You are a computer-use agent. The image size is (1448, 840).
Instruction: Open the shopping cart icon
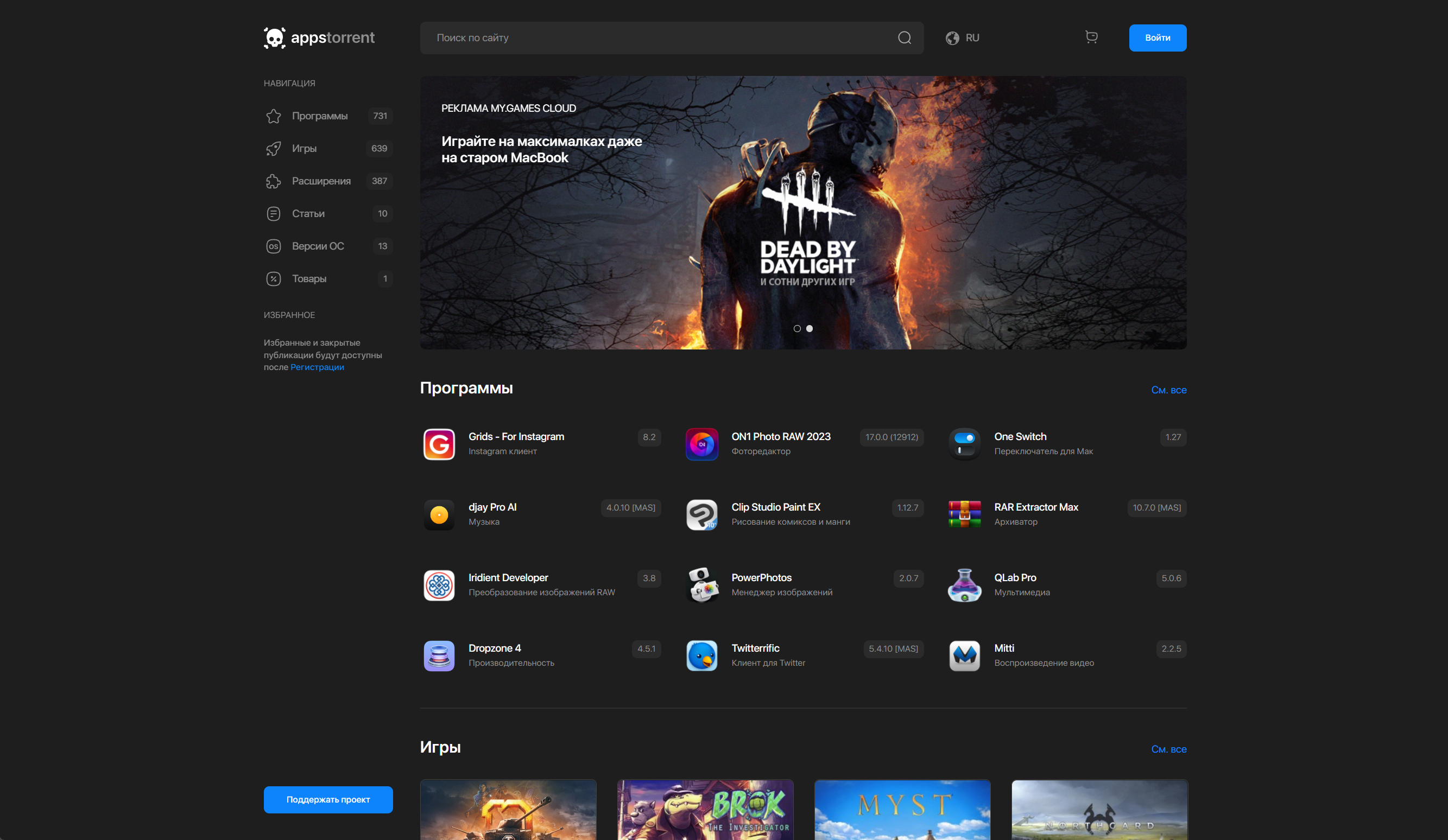pos(1091,37)
